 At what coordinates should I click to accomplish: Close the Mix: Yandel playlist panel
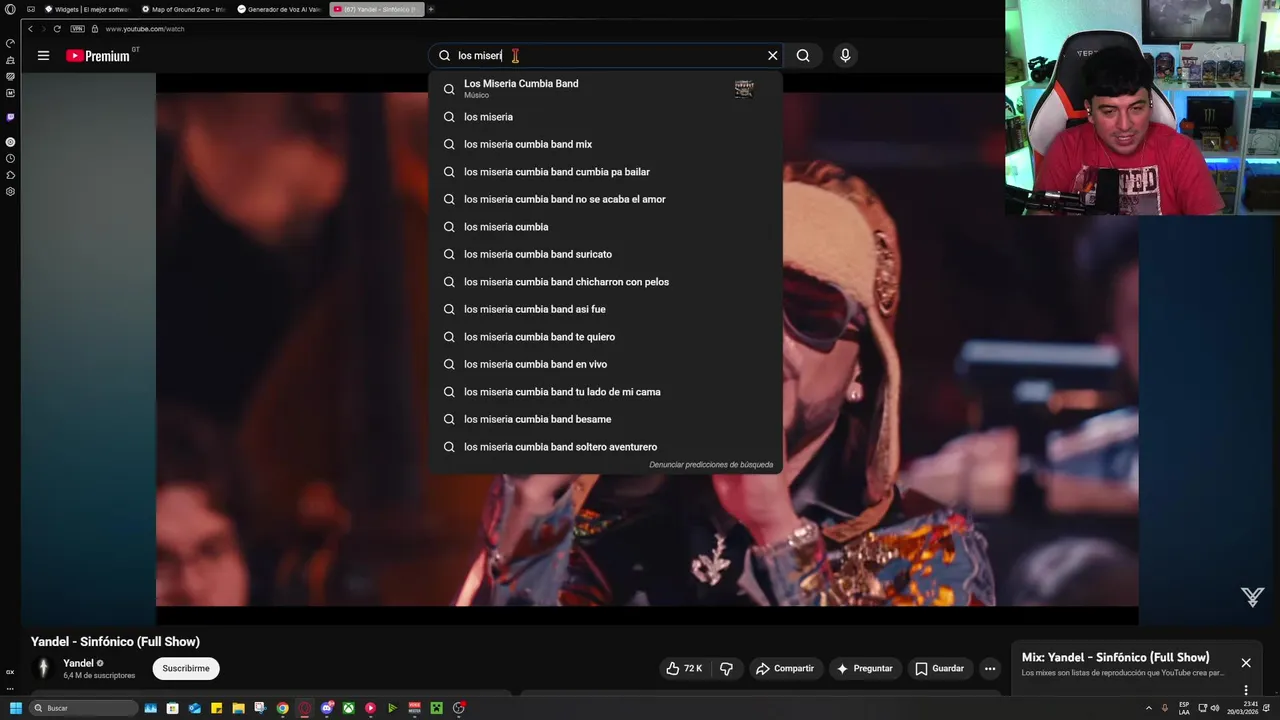click(x=1246, y=663)
